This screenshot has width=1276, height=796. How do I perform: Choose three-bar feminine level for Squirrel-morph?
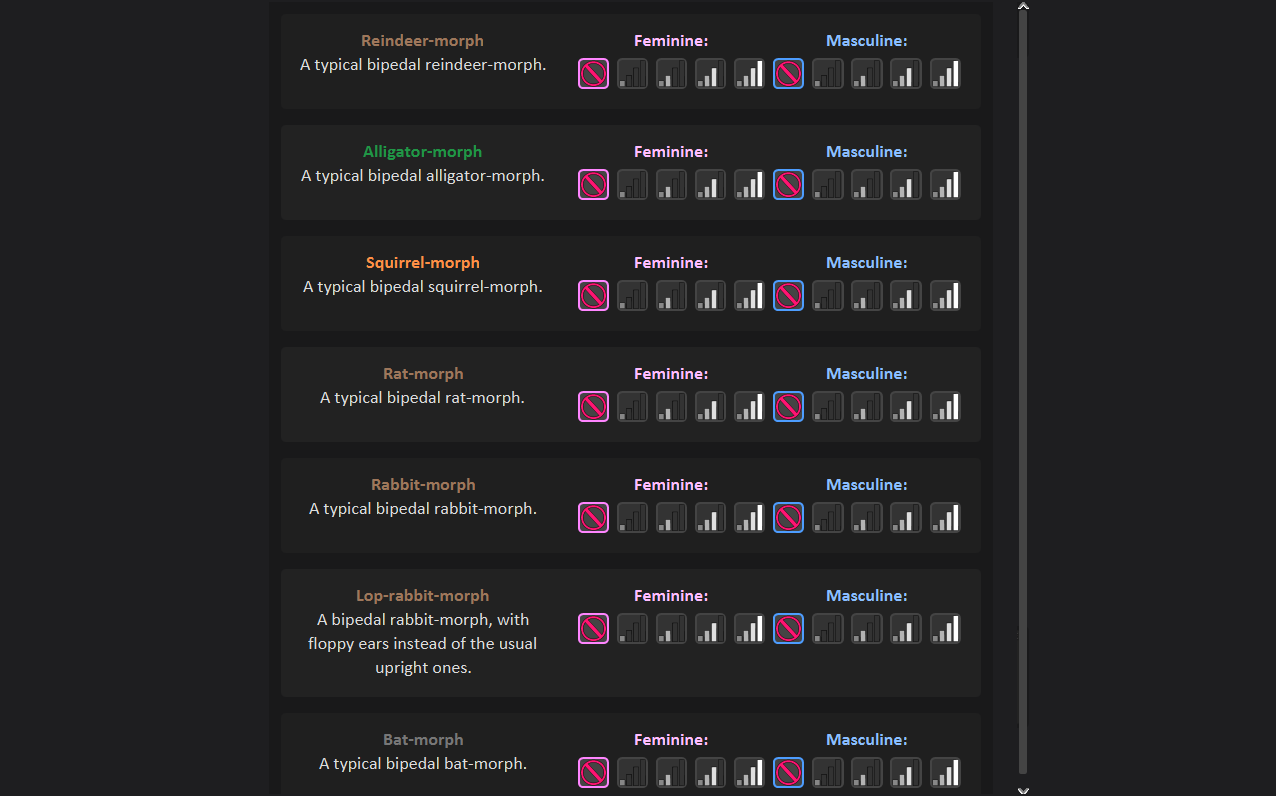[710, 296]
